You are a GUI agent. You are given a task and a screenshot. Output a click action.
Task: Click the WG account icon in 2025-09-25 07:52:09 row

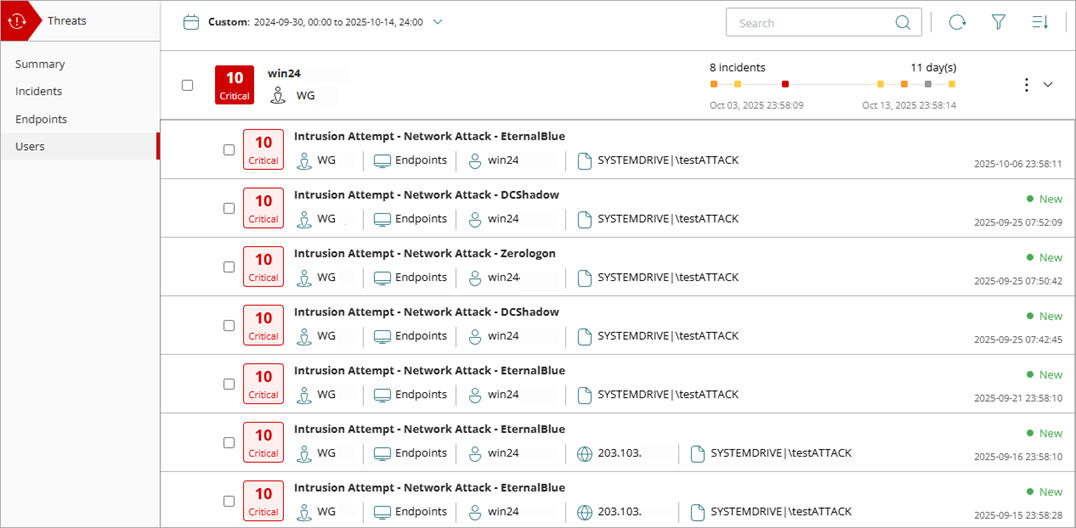pos(304,219)
